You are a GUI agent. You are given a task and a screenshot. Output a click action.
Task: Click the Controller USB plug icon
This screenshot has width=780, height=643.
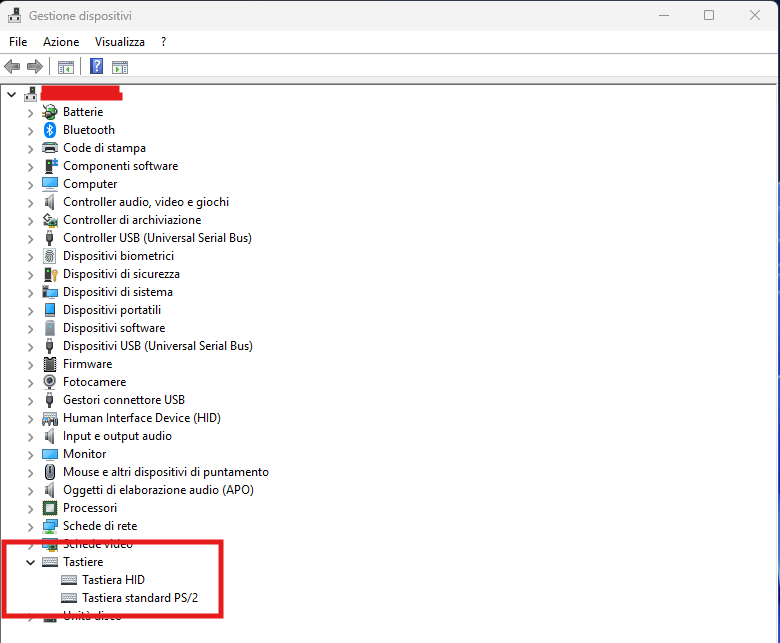coord(49,238)
